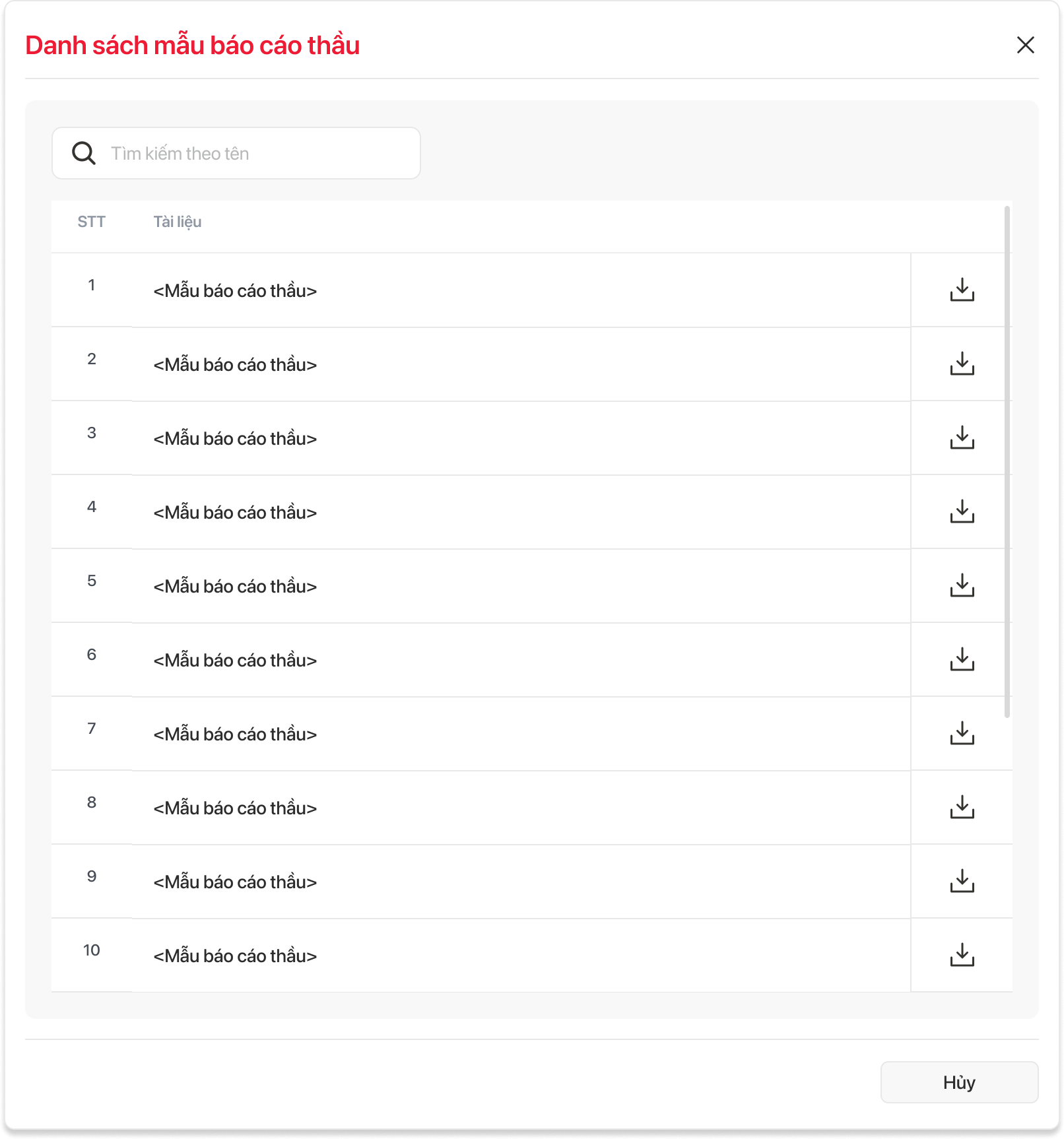Download the template in row 6
The width and height of the screenshot is (1064, 1139).
click(x=962, y=659)
